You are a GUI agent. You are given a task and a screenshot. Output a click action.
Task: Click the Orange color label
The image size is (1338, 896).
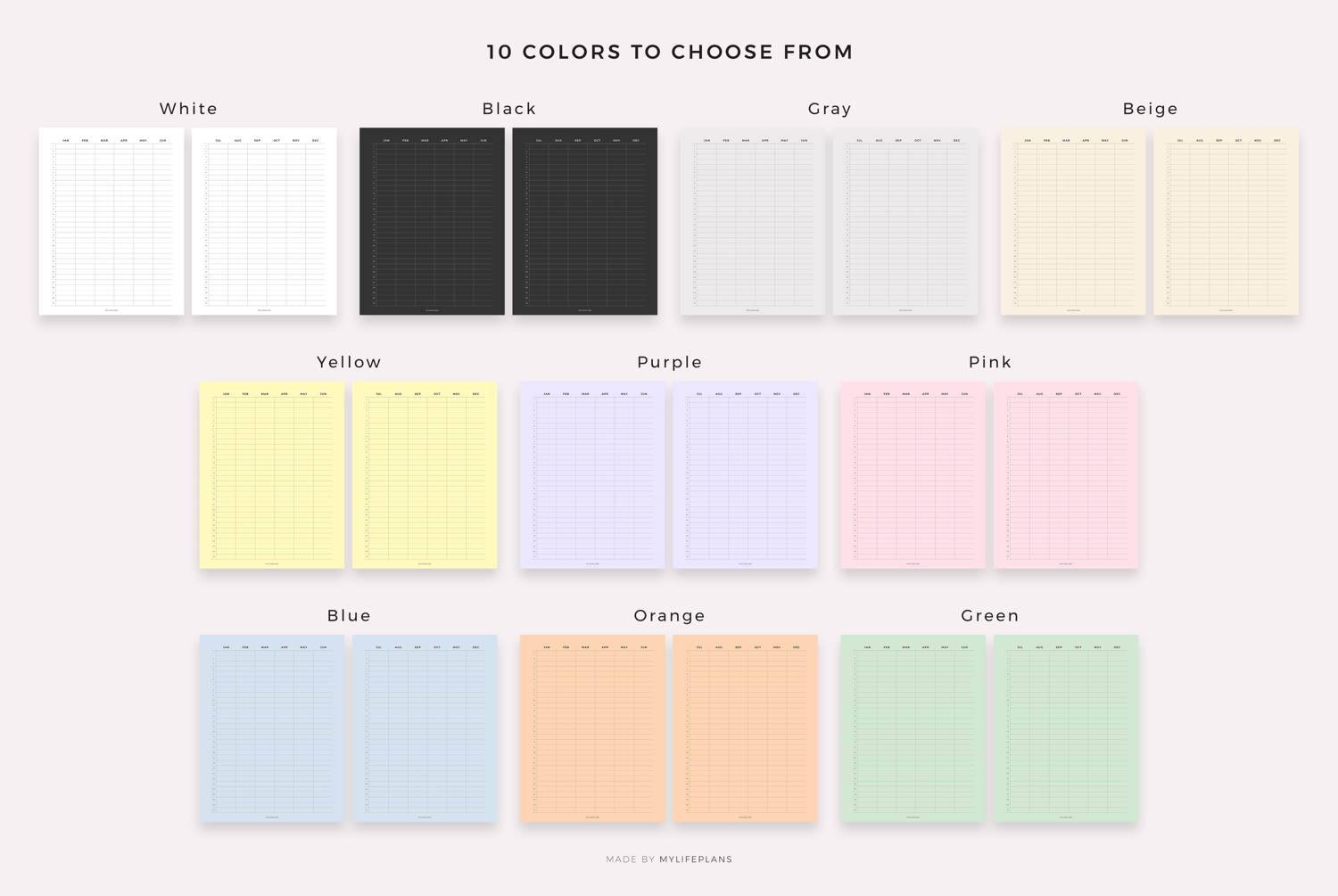[669, 615]
